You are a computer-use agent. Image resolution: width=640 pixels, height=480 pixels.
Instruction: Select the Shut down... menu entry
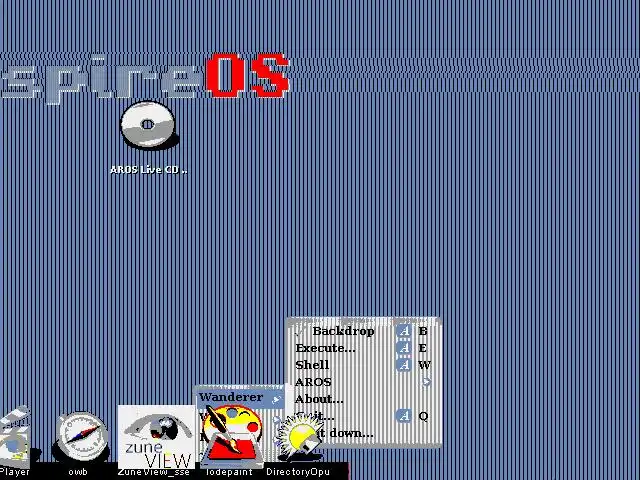(363, 433)
